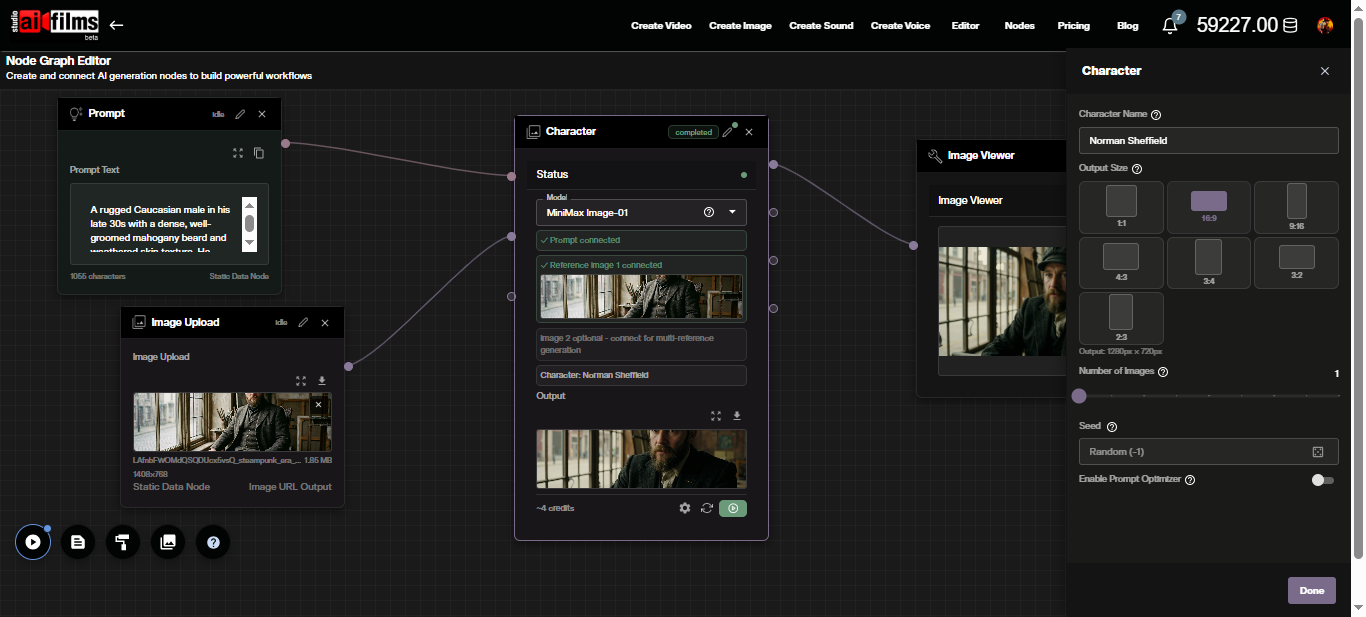Open the image gallery from the bottom toolbar
1366x617 pixels.
pyautogui.click(x=167, y=542)
